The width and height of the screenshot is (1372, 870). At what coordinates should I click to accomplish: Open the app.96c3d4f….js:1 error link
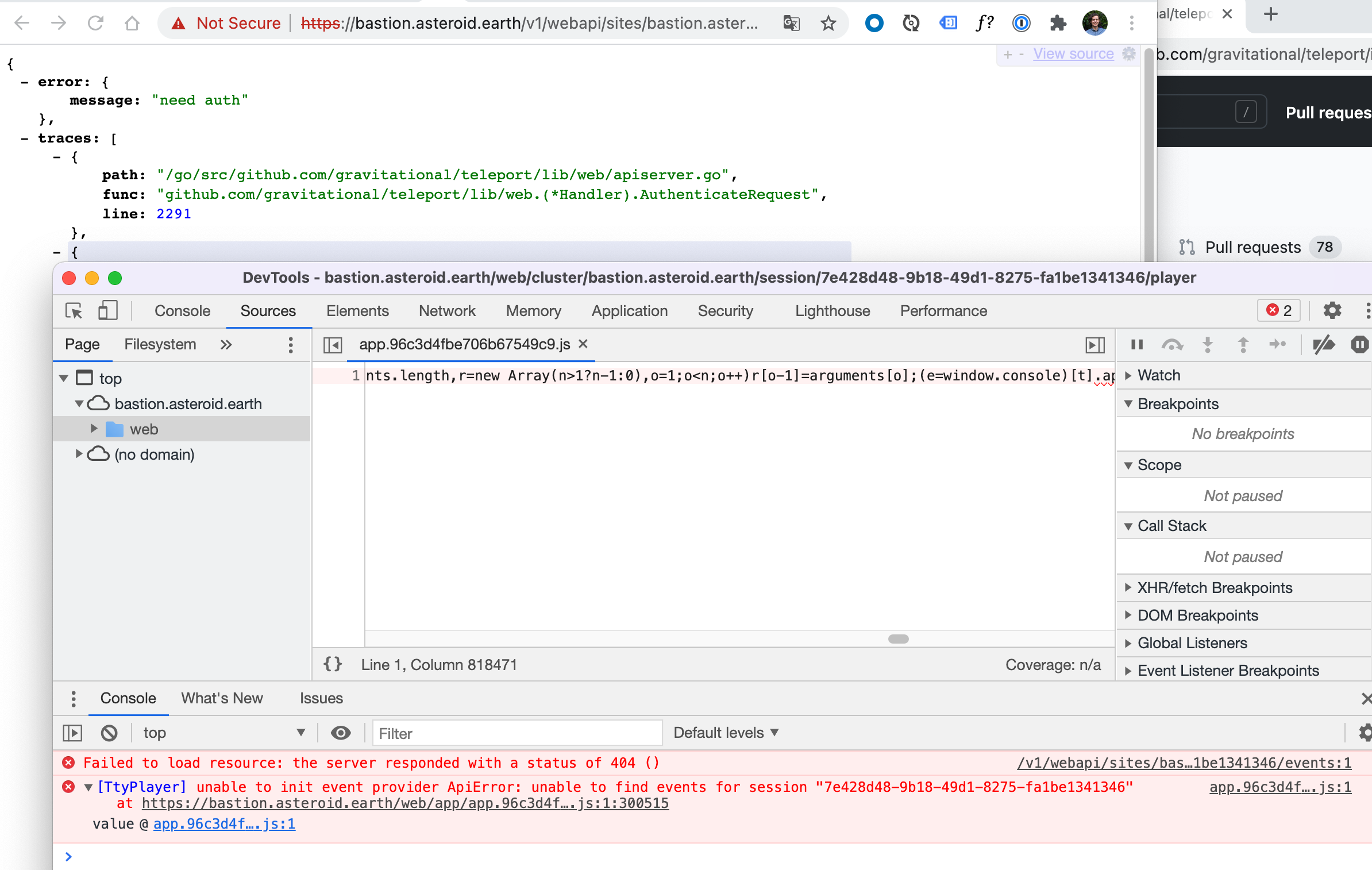coord(1280,787)
